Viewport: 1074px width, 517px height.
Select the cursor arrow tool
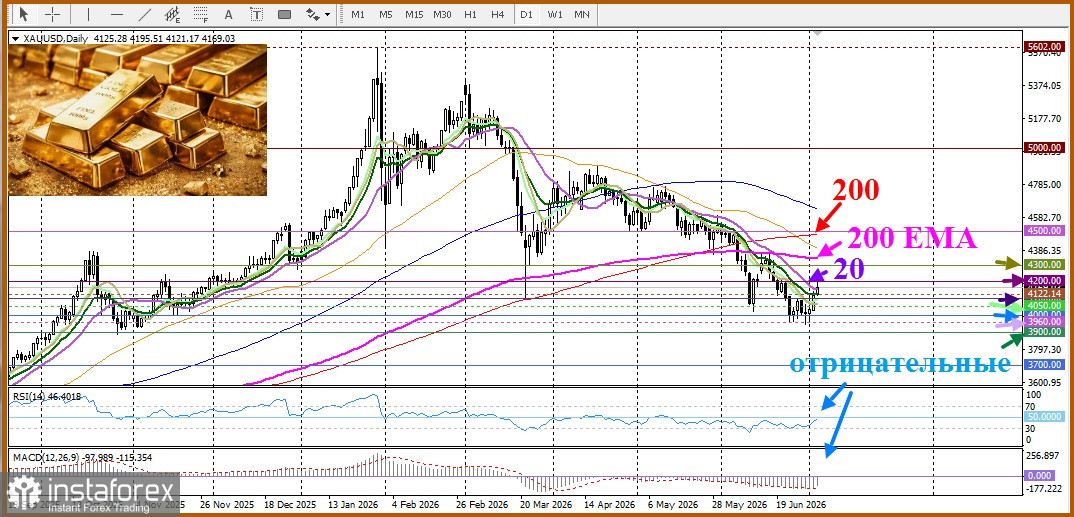click(x=24, y=14)
